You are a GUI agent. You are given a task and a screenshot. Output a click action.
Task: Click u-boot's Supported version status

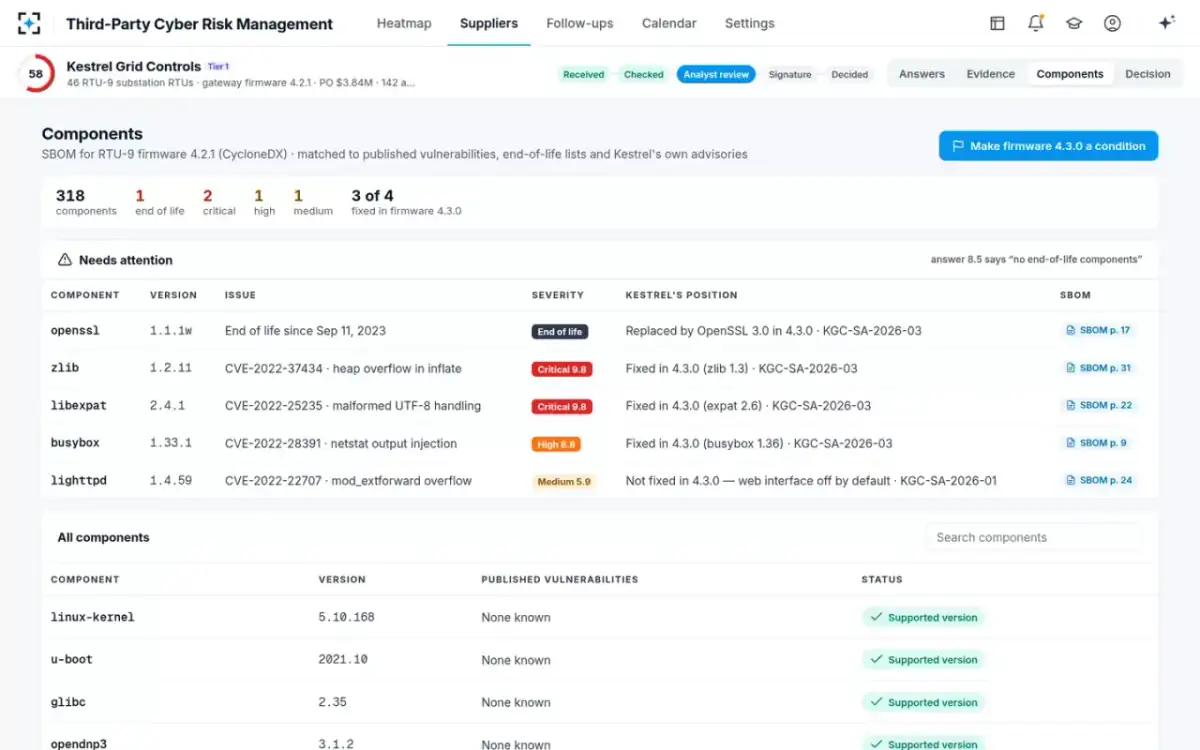(923, 660)
